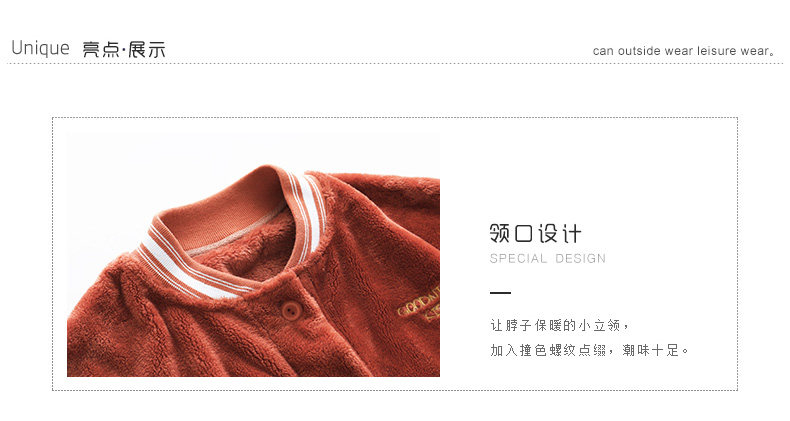The image size is (790, 421).
Task: Click the word 展示 in header
Action: pyautogui.click(x=147, y=49)
